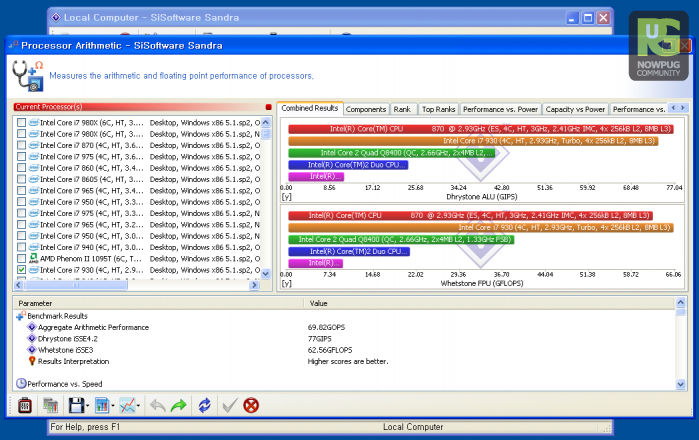
Task: Click the parameter panel scroll-down arrow
Action: [680, 384]
